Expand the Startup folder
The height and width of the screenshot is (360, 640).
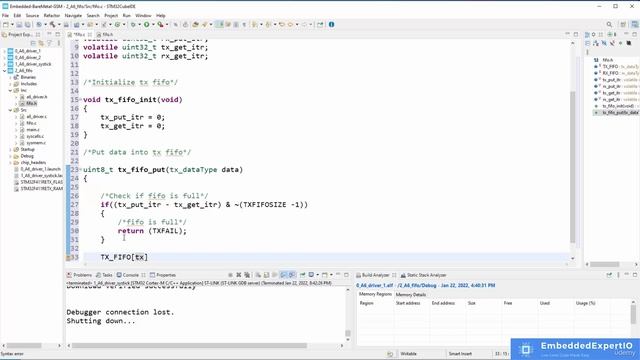click(10, 149)
